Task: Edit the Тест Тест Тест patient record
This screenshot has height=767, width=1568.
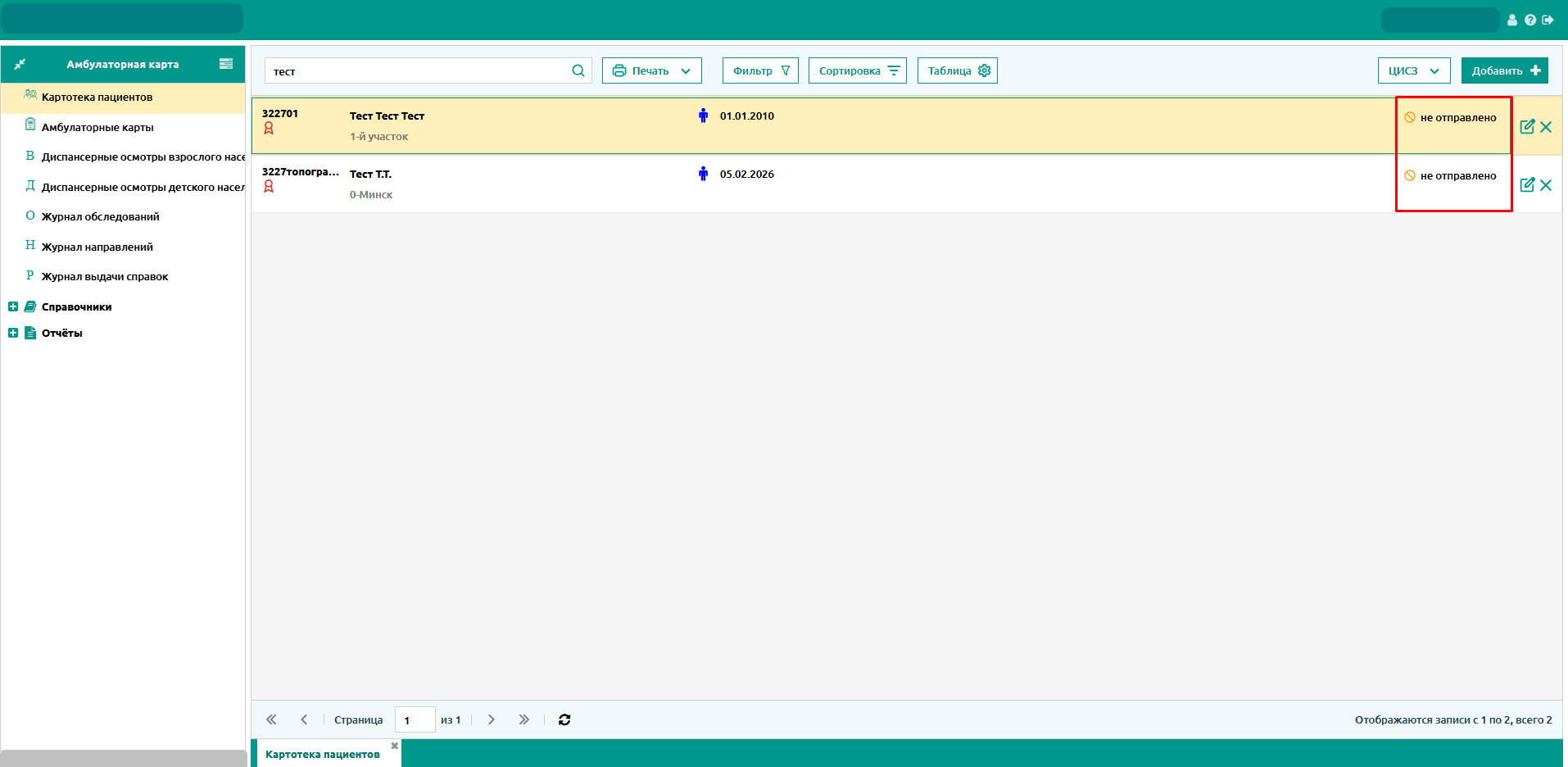Action: click(x=1527, y=126)
